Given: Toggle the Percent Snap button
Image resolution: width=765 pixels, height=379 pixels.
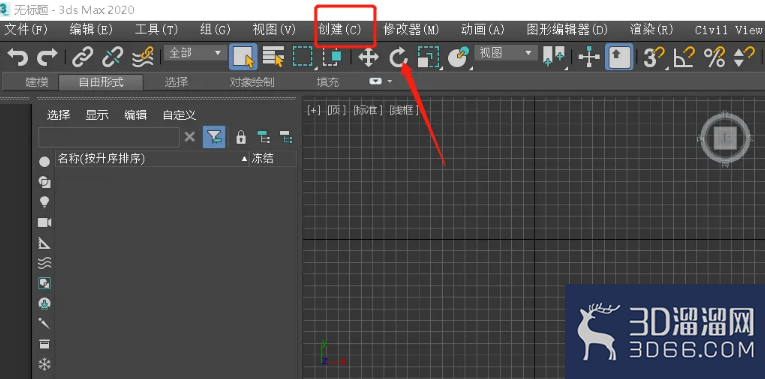Looking at the screenshot, I should [x=714, y=57].
